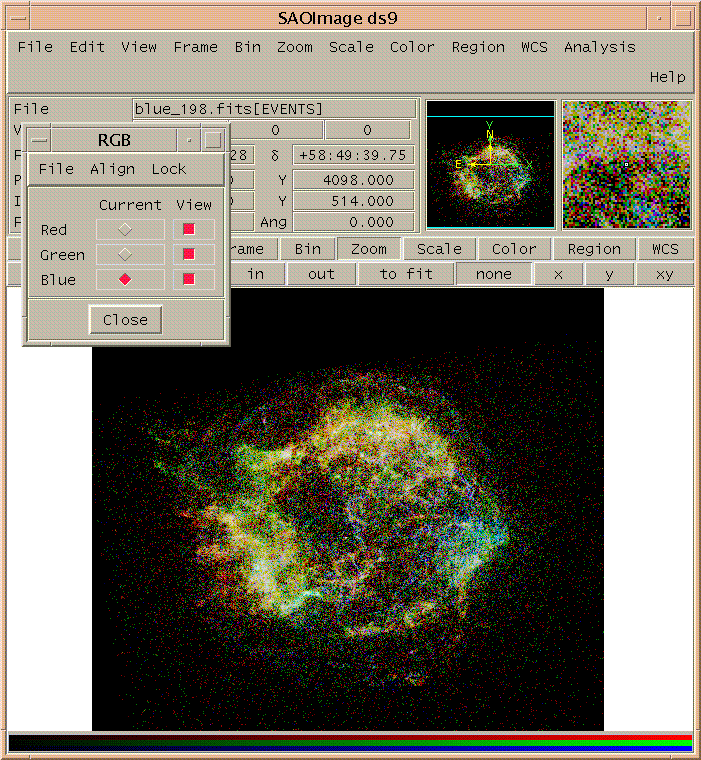Open the Lock menu in RGB dialog

pos(169,169)
